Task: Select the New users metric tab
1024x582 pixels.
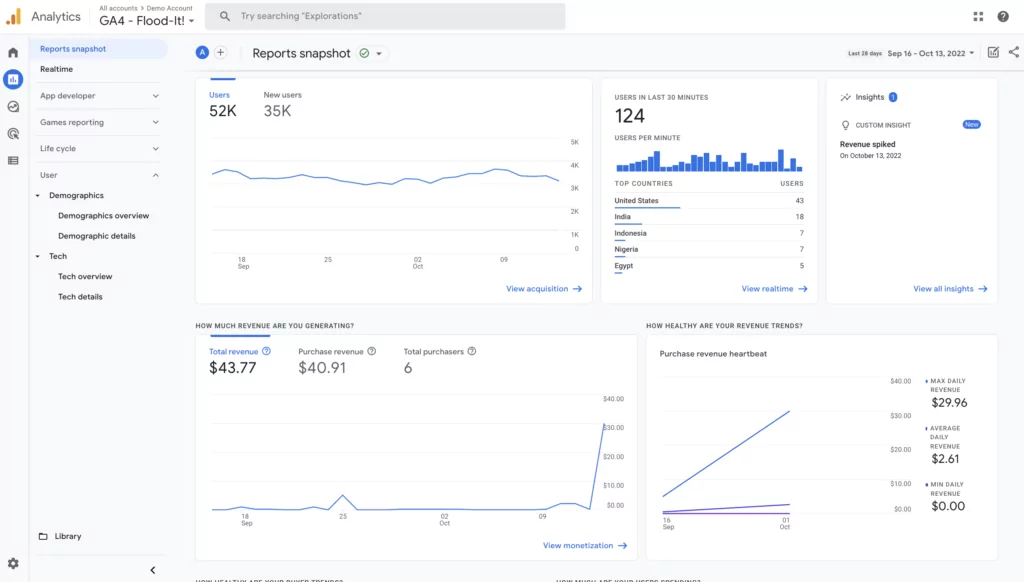Action: click(x=281, y=105)
